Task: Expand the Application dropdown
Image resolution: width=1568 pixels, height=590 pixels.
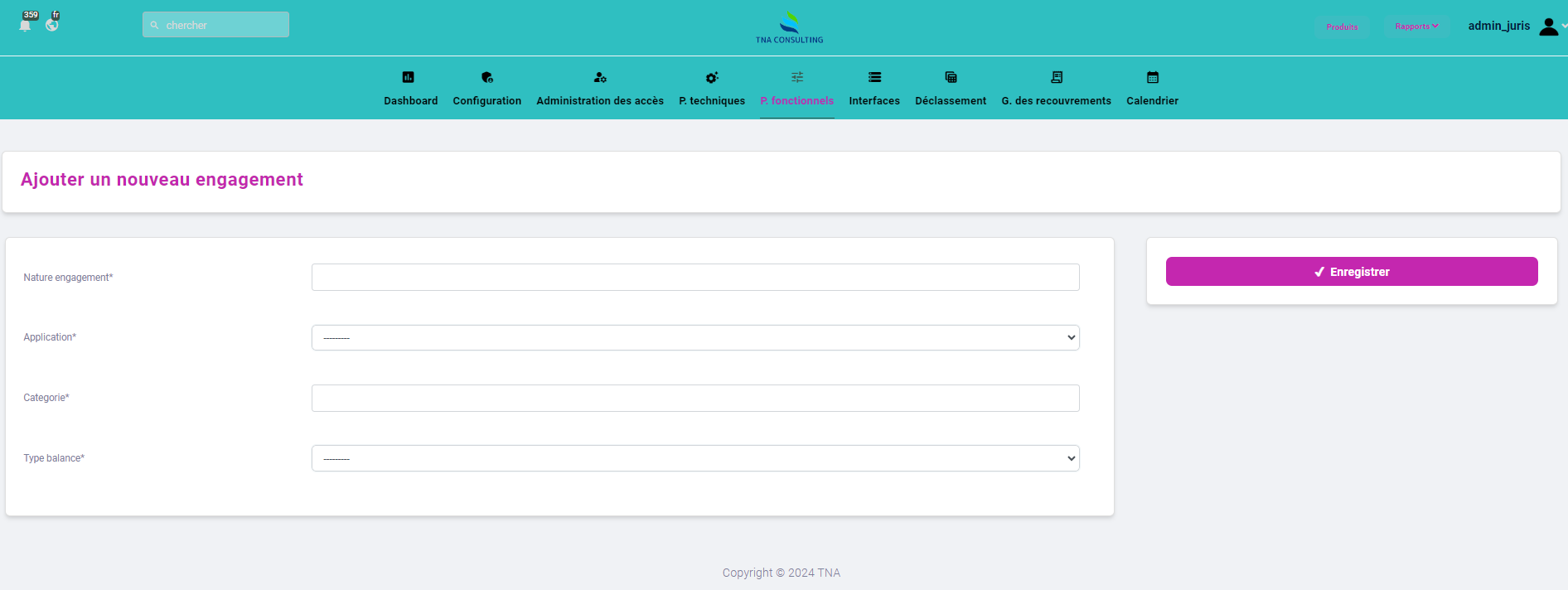Action: pyautogui.click(x=695, y=337)
